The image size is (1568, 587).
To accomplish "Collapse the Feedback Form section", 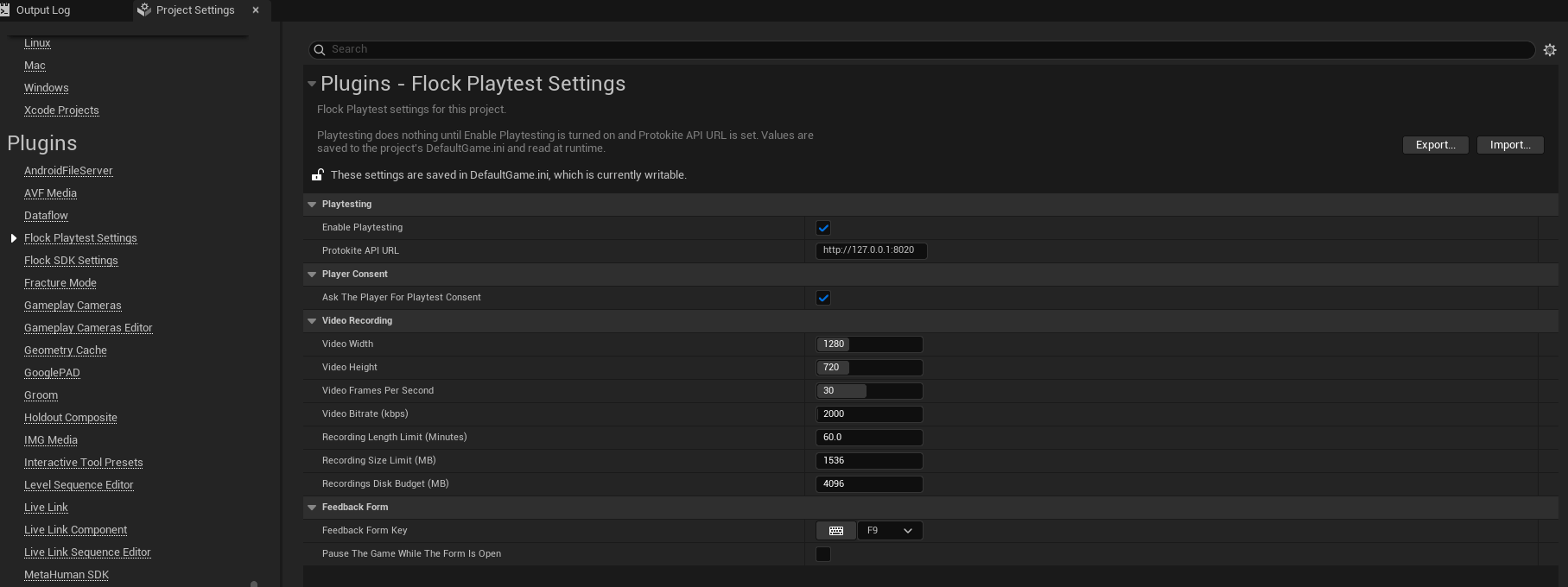I will 312,508.
